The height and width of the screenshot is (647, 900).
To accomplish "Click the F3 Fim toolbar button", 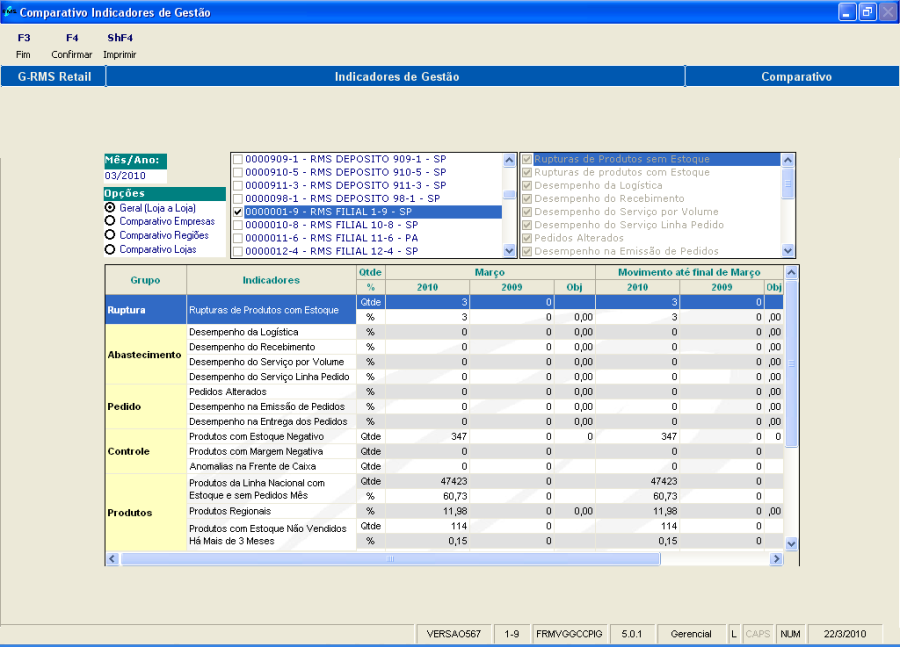I will 23,46.
